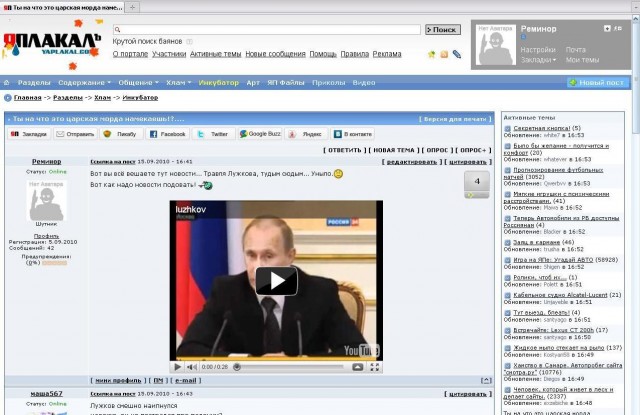Click цитировать on Реминор's post
The width and height of the screenshot is (640, 415).
468,162
